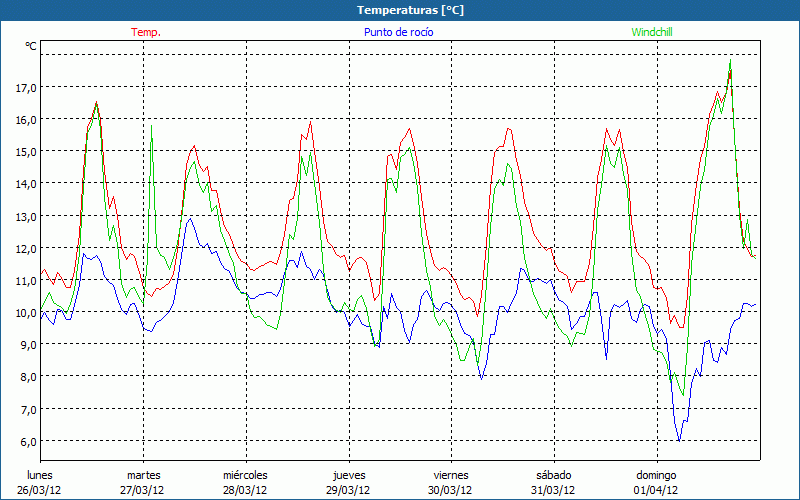Select the domingo day label

(x=656, y=475)
